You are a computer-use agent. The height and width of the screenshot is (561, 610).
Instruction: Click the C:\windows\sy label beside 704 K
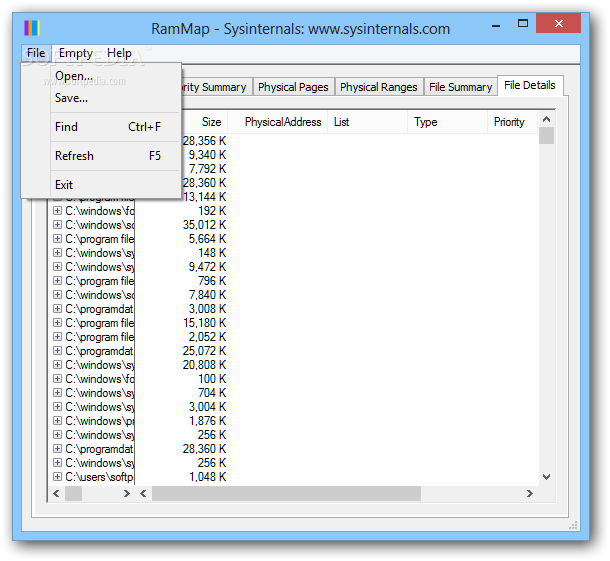(x=99, y=393)
